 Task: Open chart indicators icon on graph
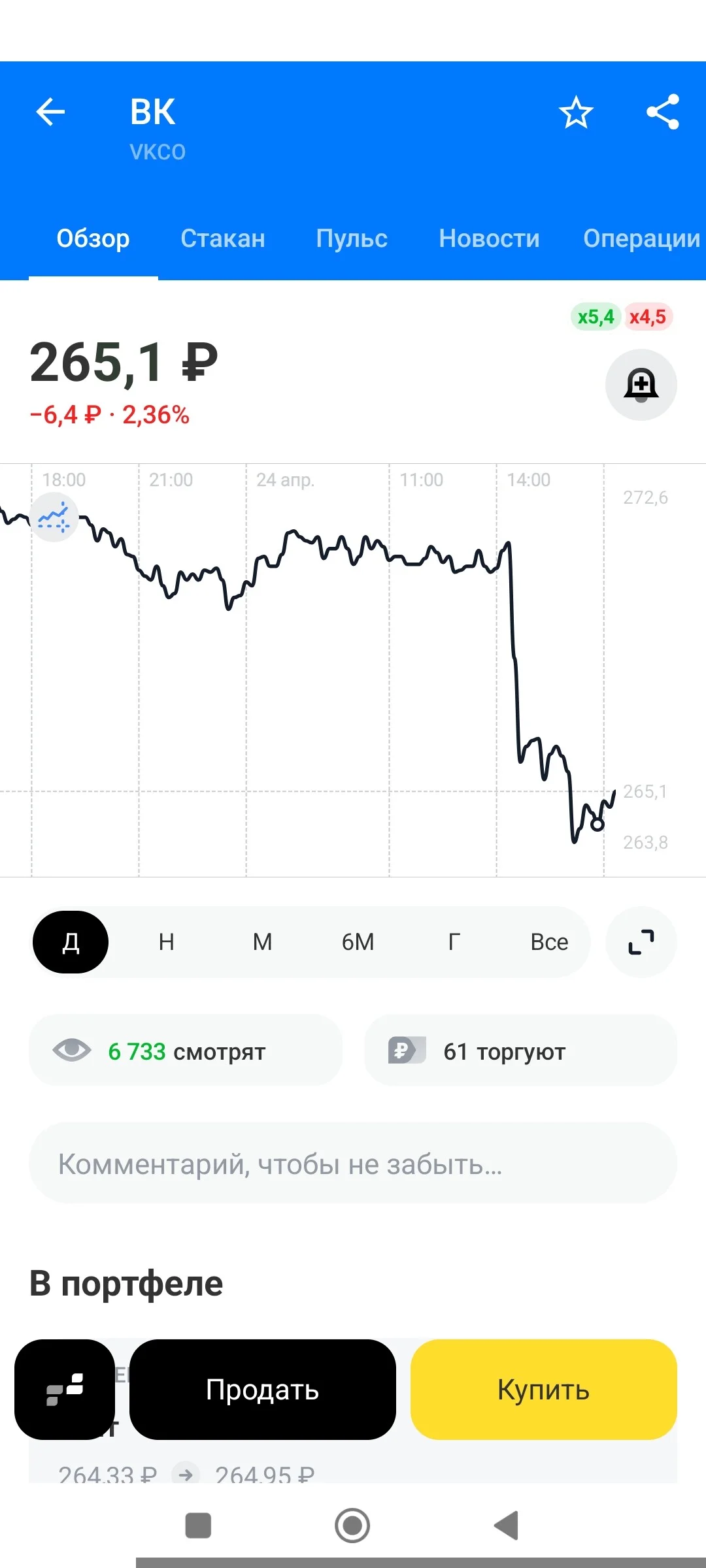click(54, 517)
